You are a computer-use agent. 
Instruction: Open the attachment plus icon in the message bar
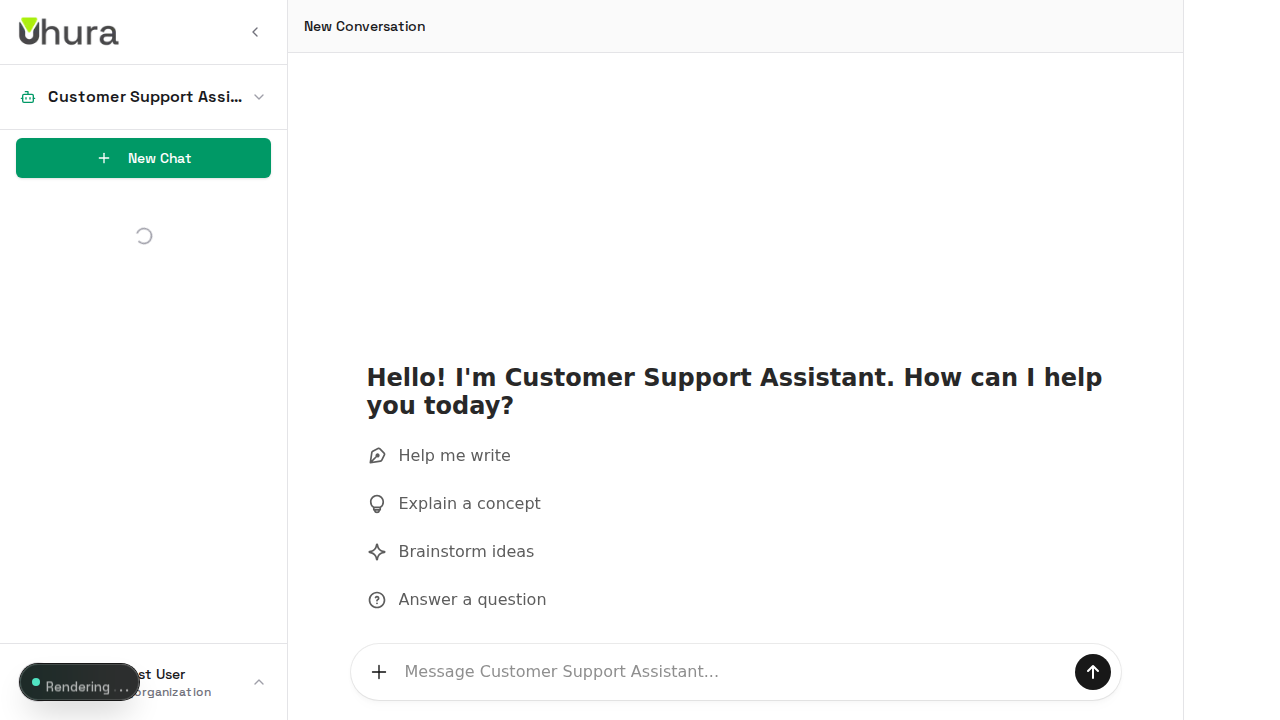378,671
